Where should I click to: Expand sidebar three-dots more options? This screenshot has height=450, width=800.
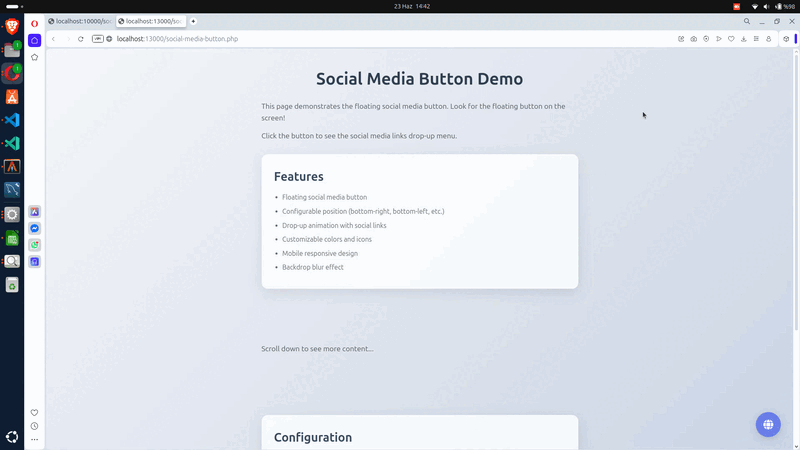35,439
